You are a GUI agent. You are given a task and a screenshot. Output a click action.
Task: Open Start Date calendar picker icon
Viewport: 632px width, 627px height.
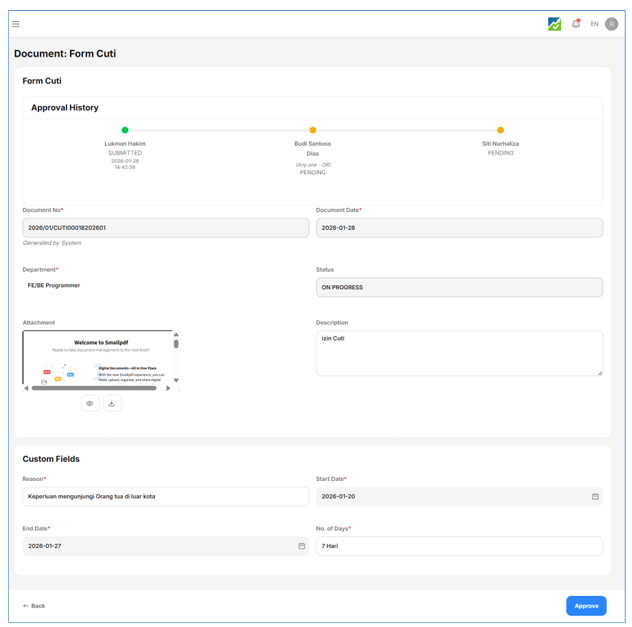tap(595, 496)
